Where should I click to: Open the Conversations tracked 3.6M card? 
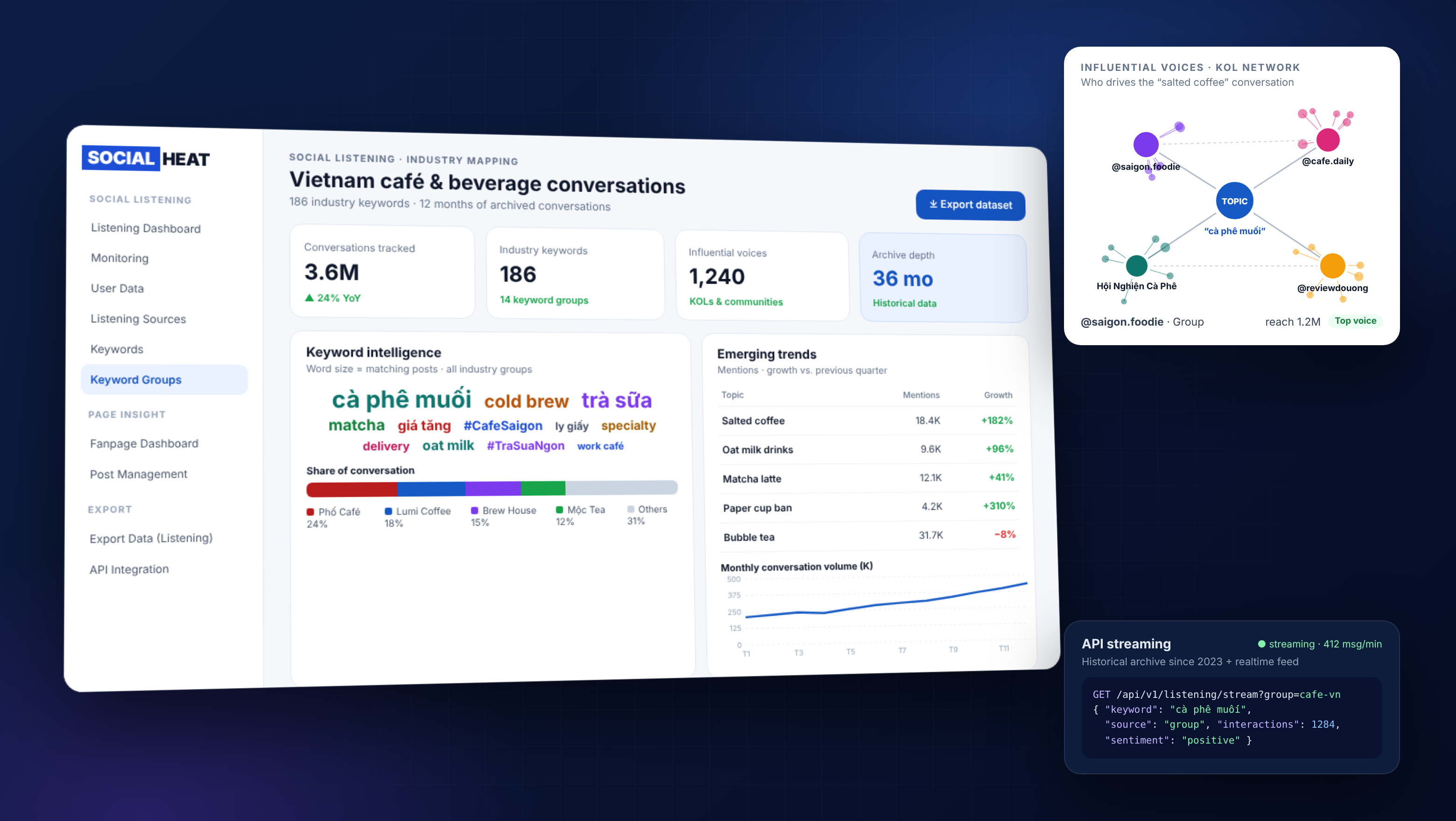(x=382, y=272)
